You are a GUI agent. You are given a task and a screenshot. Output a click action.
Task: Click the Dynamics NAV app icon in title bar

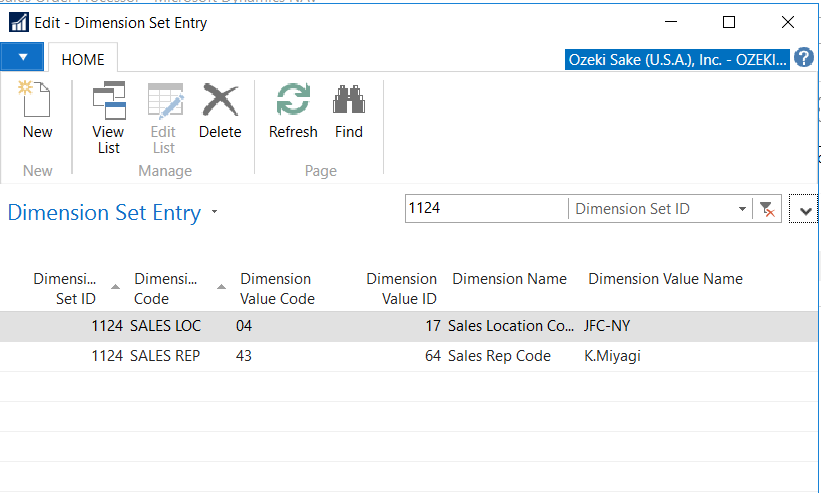(x=19, y=23)
